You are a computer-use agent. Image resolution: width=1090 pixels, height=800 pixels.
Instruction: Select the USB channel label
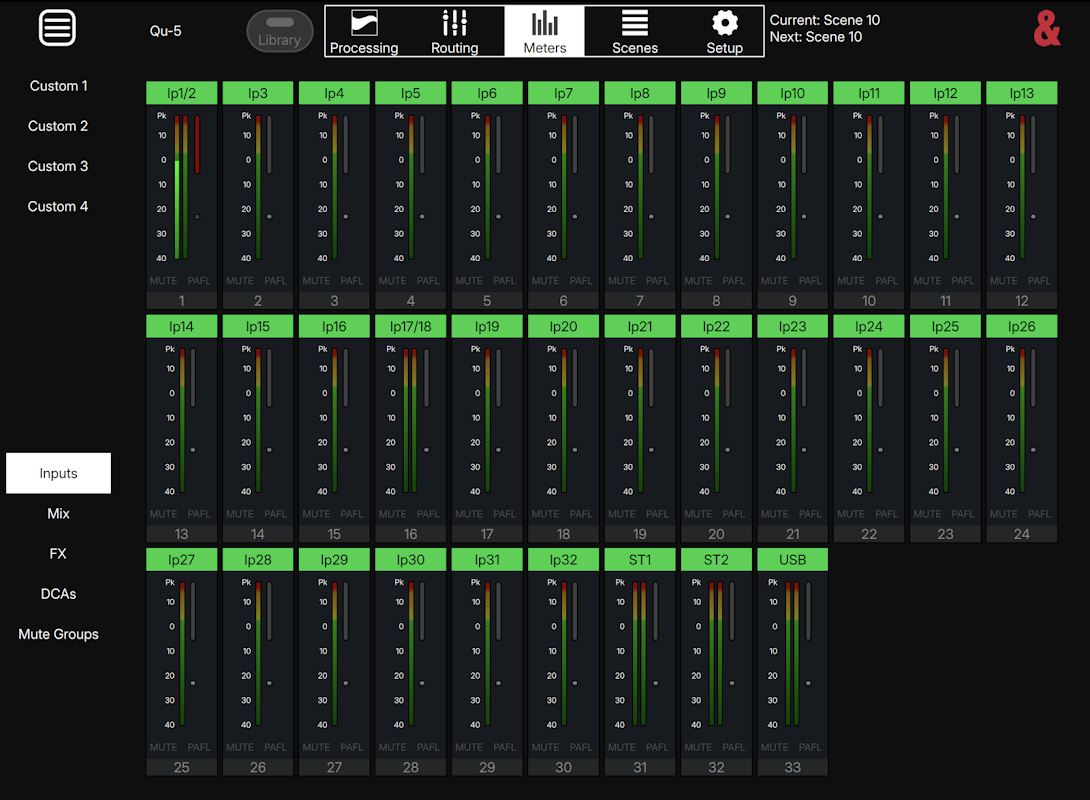point(792,560)
